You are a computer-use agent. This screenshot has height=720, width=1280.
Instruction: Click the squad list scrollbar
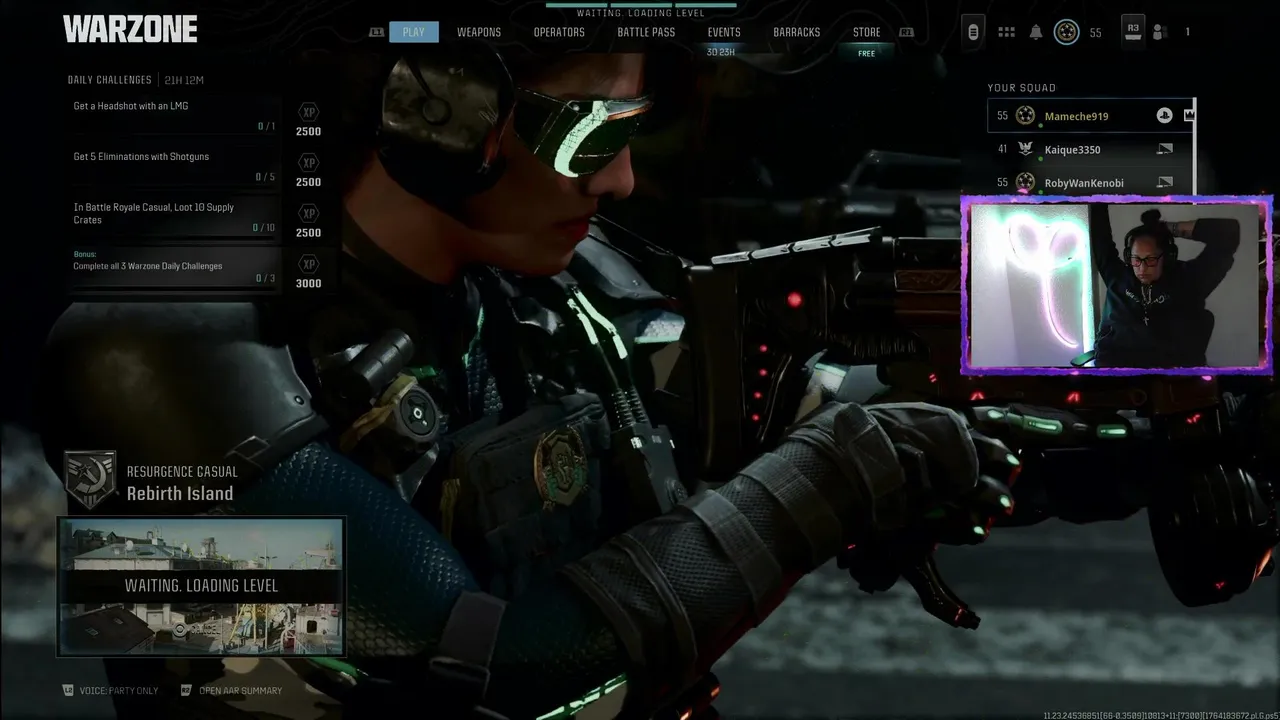pos(1196,147)
